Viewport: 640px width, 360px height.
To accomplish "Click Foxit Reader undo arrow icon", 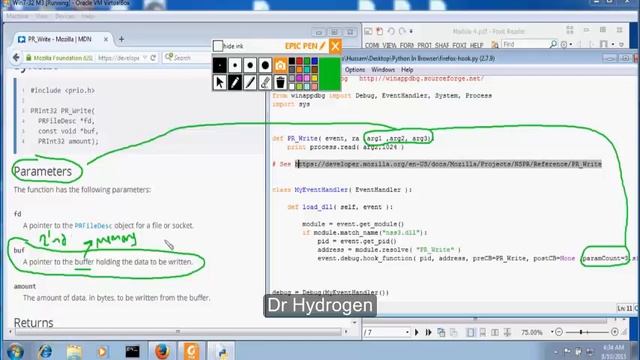I will pyautogui.click(x=391, y=31).
